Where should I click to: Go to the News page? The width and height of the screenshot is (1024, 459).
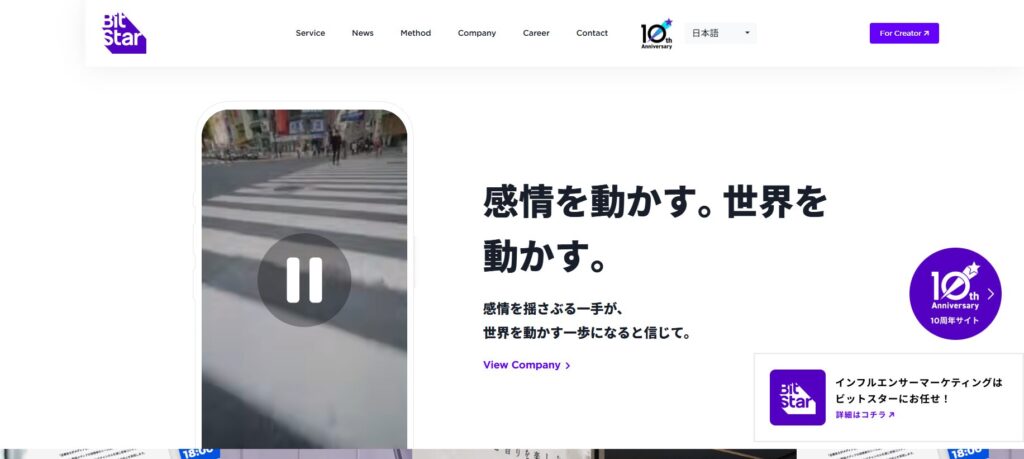(x=362, y=33)
